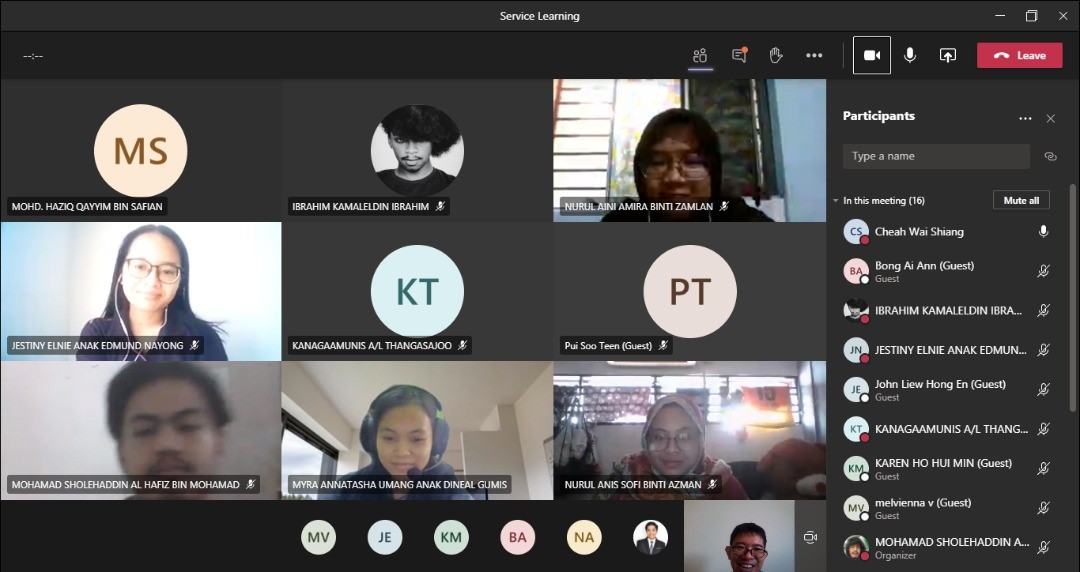
Task: Click suit photo avatar in bottom strip
Action: (650, 538)
